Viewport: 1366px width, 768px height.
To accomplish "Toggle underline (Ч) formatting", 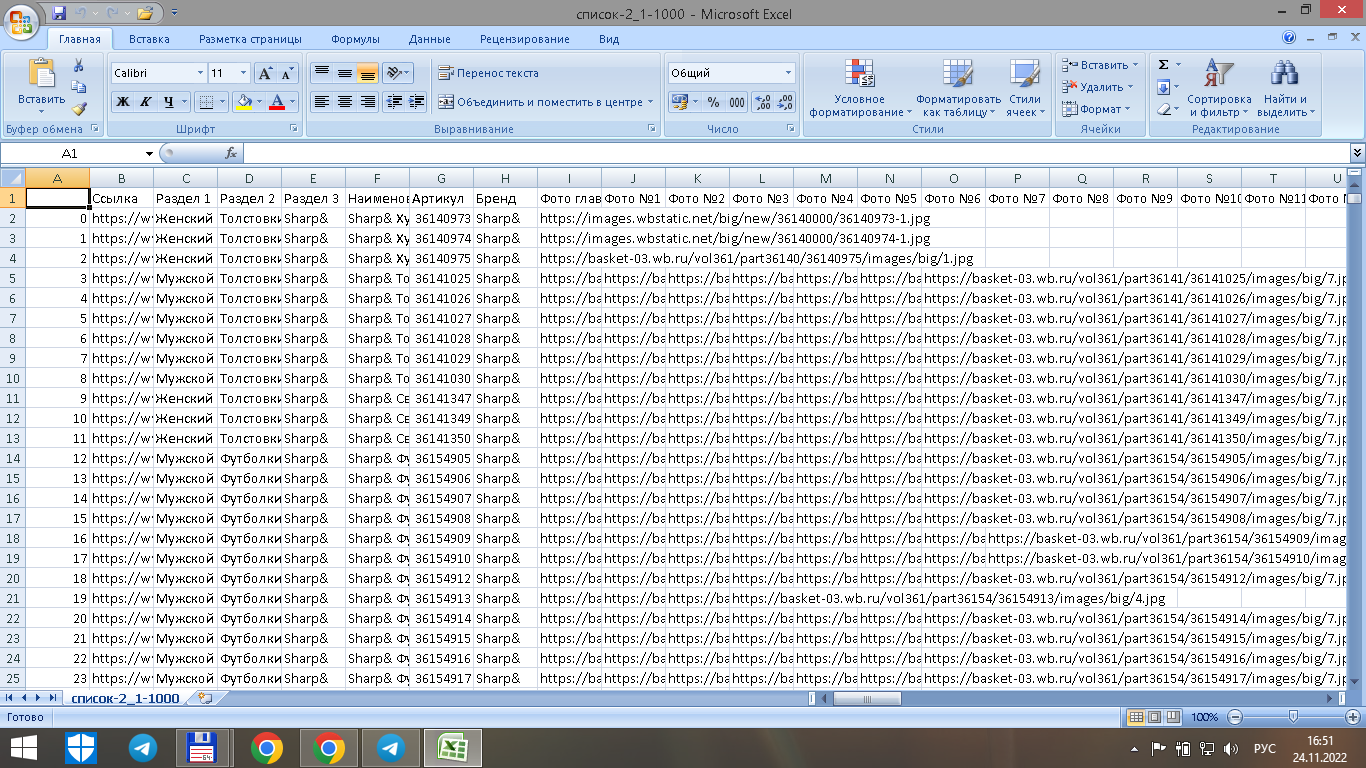I will click(x=168, y=102).
